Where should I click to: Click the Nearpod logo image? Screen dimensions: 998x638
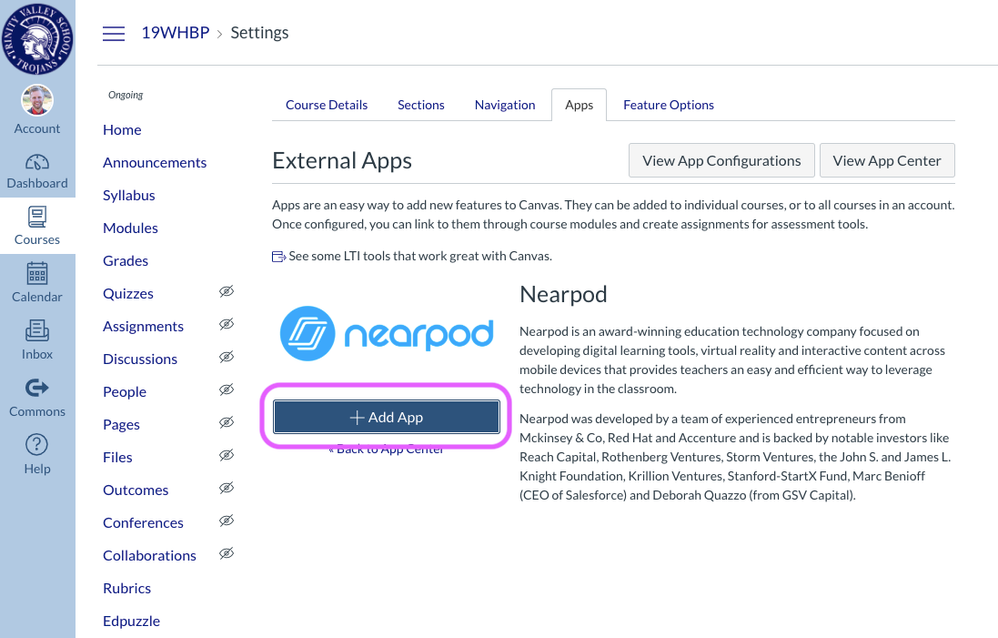(x=386, y=333)
